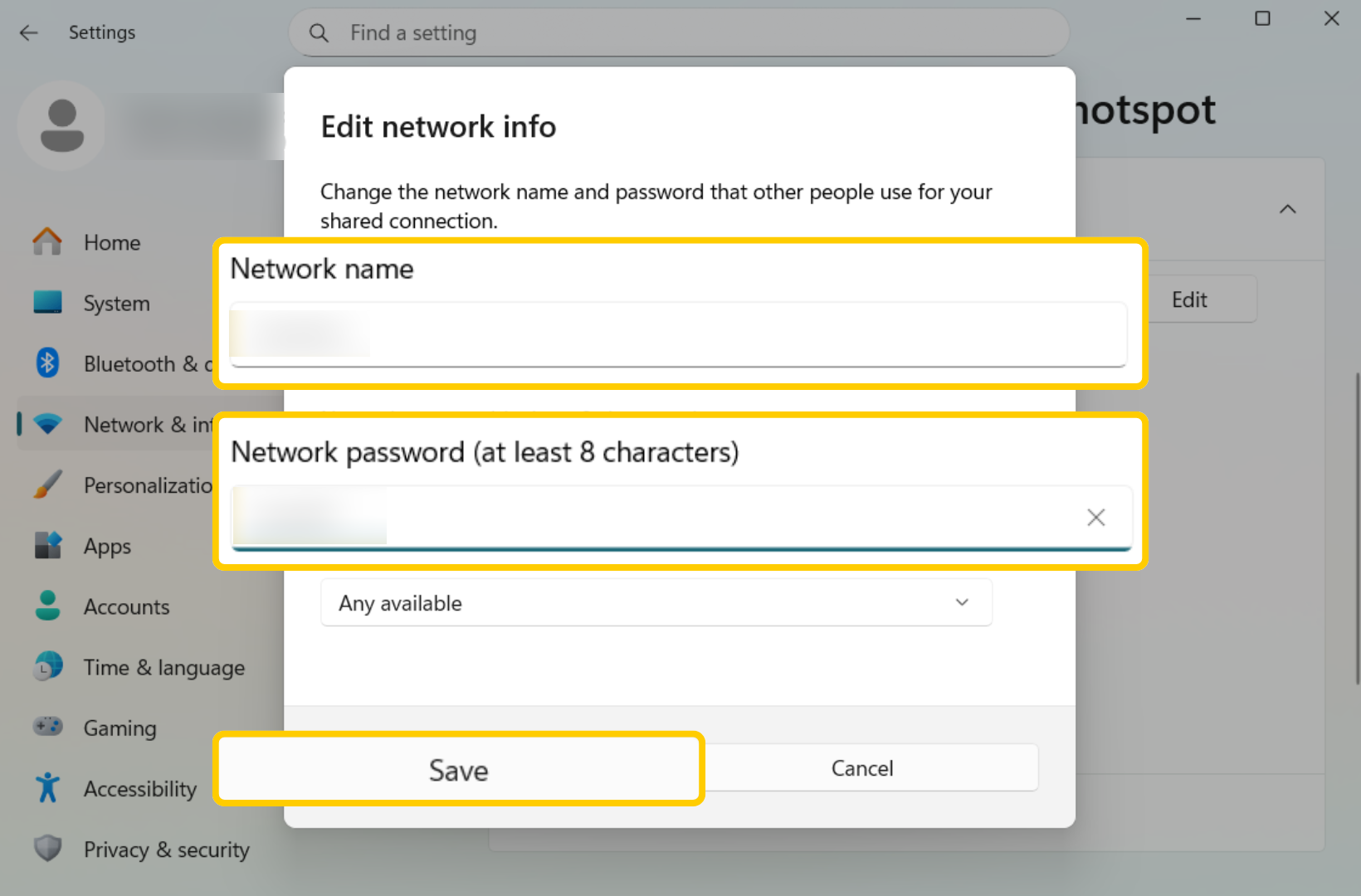
Task: Clear the network password field
Action: click(1095, 518)
